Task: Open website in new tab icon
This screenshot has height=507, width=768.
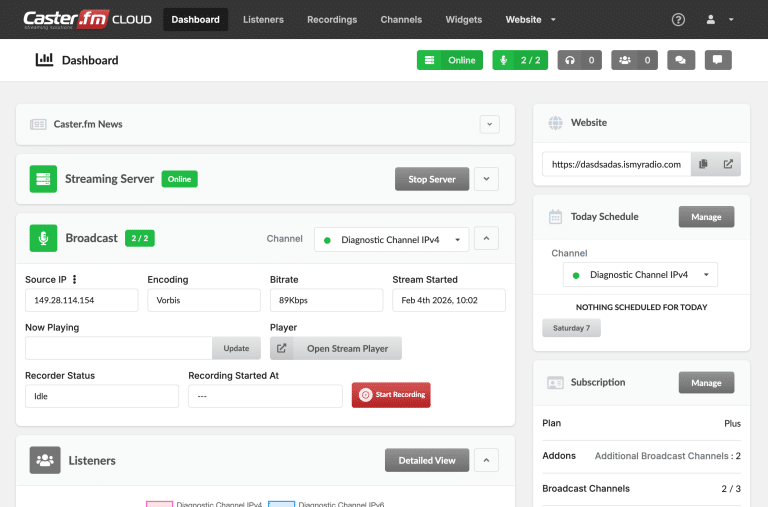Action: pos(728,164)
